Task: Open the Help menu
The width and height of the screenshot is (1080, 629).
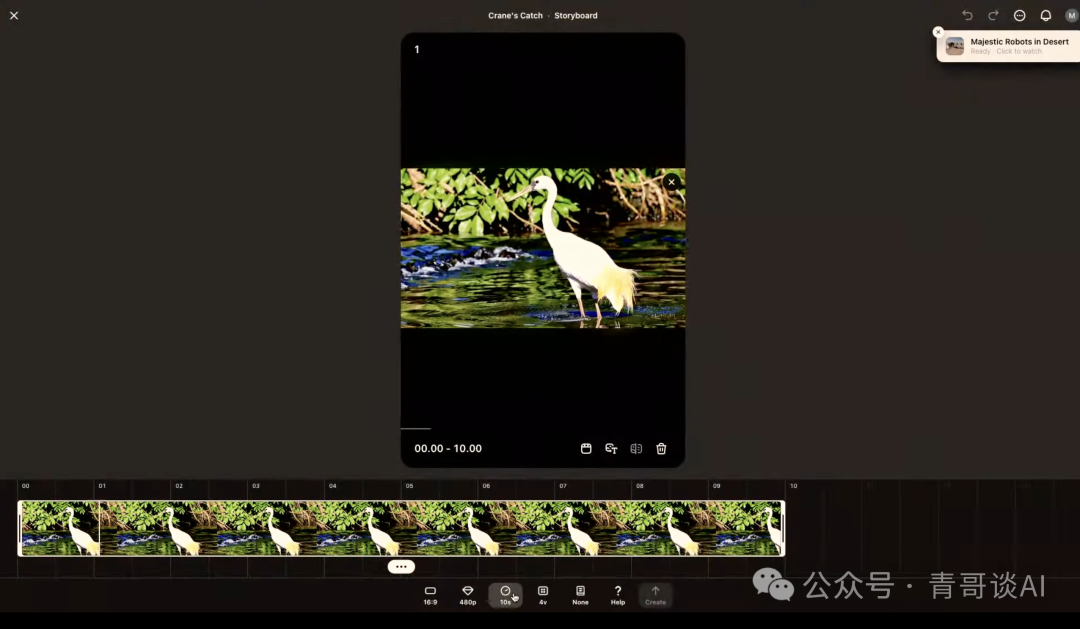Action: 618,595
